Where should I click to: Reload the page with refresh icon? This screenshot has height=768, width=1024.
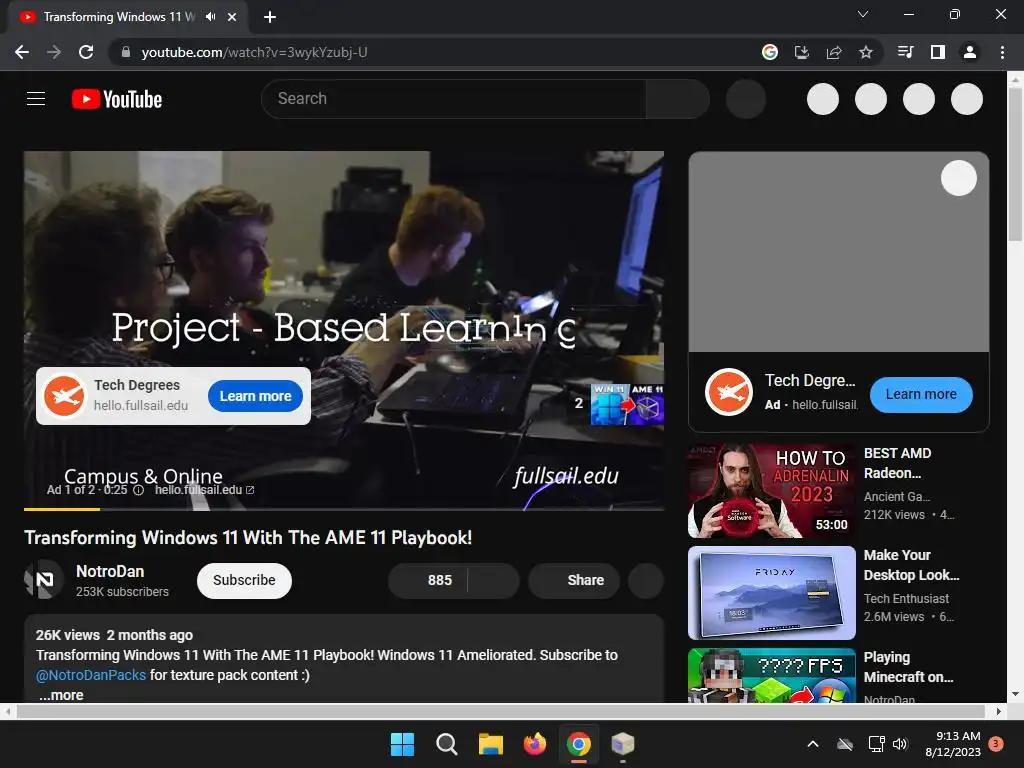coord(86,52)
